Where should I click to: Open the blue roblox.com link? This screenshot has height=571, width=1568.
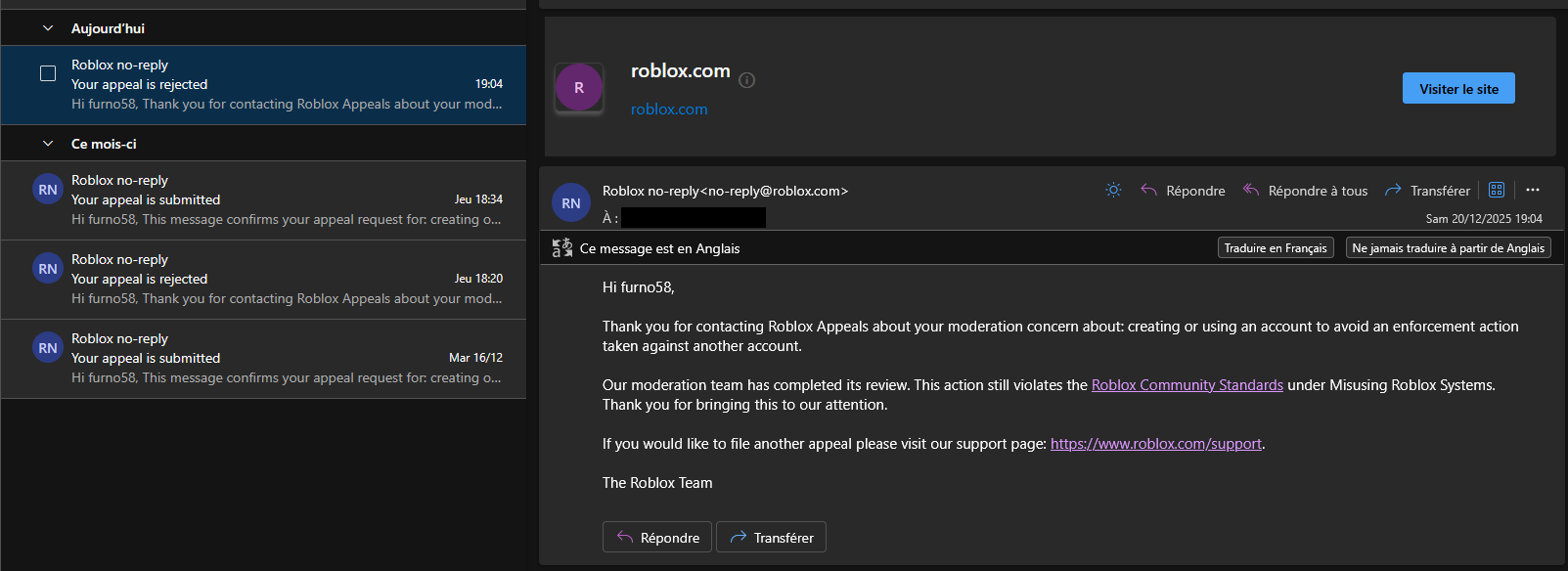click(669, 110)
